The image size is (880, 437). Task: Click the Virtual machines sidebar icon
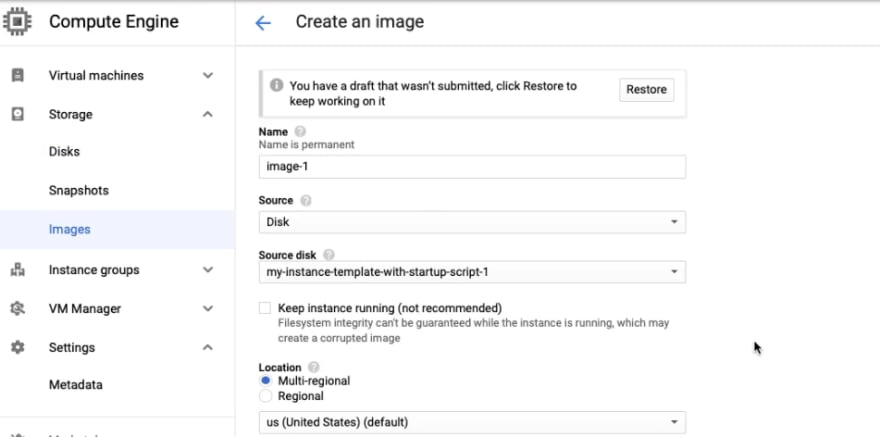pos(18,75)
